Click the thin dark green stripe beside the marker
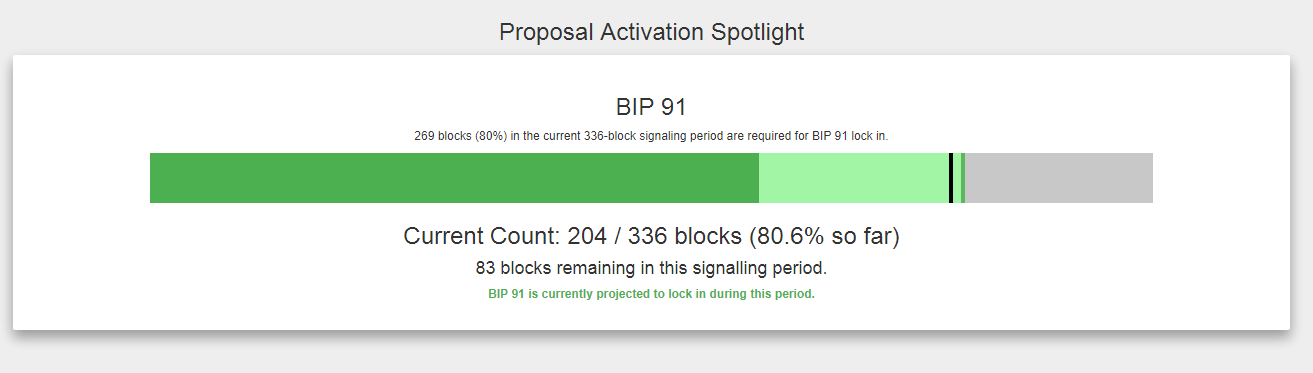Screen dimensions: 1313x373 (x=963, y=178)
